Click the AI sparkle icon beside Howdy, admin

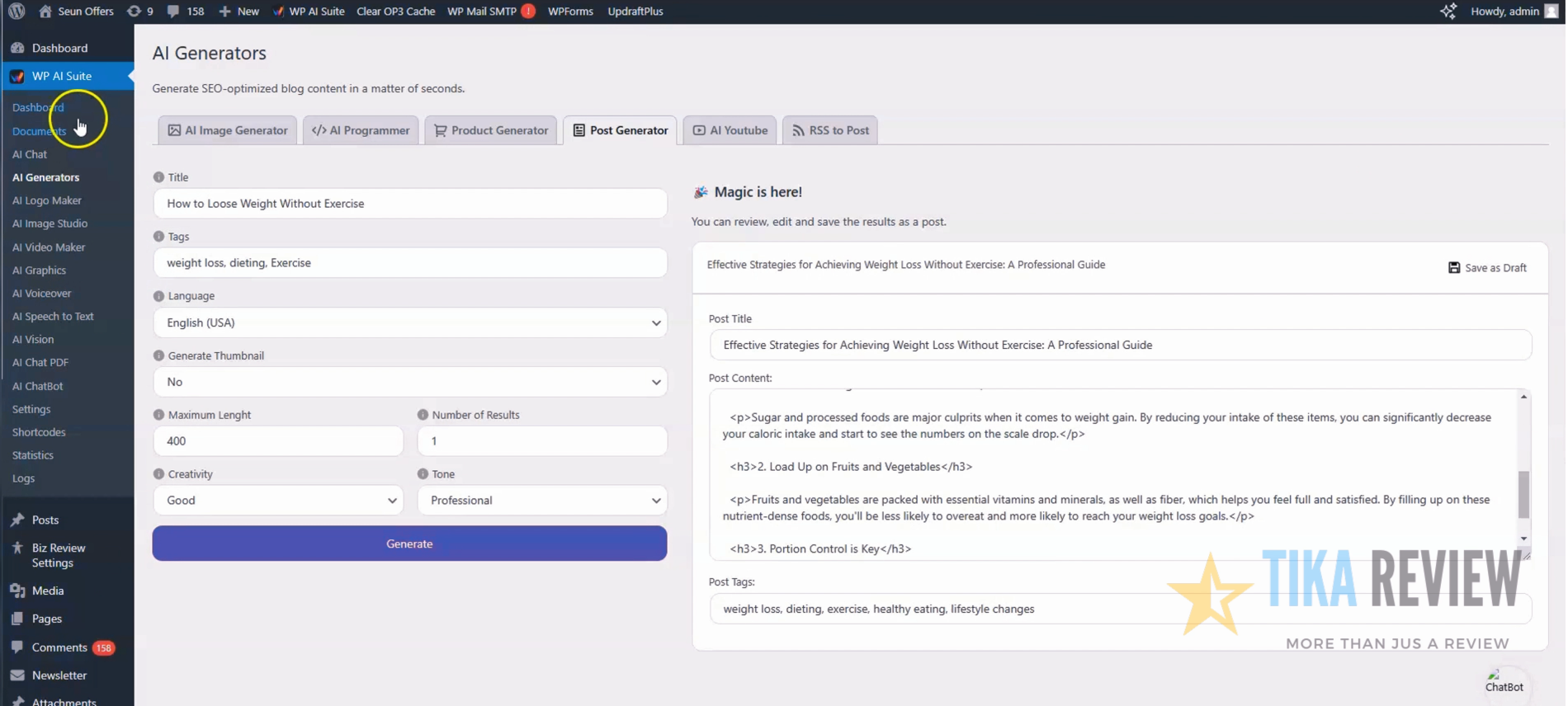pyautogui.click(x=1448, y=12)
